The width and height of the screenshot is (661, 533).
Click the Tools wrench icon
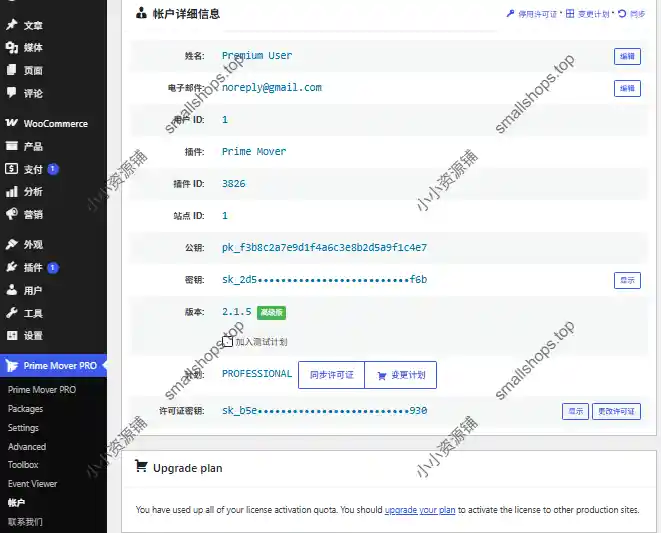(11, 313)
